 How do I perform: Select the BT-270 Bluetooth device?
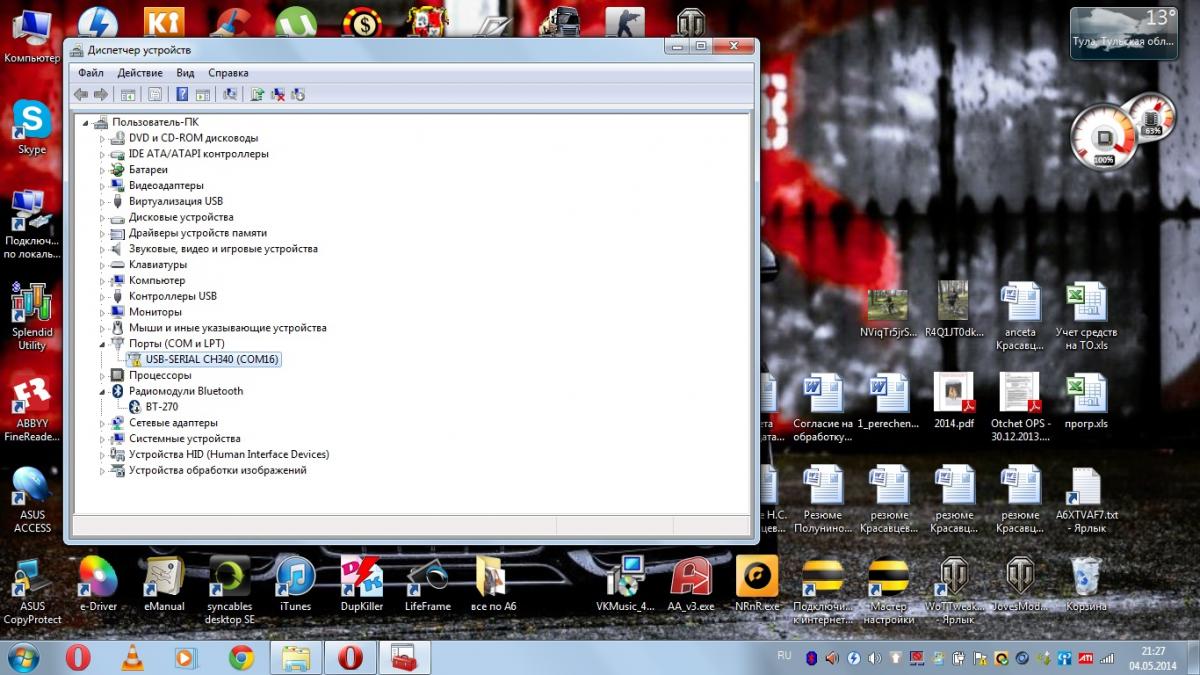pyautogui.click(x=152, y=407)
